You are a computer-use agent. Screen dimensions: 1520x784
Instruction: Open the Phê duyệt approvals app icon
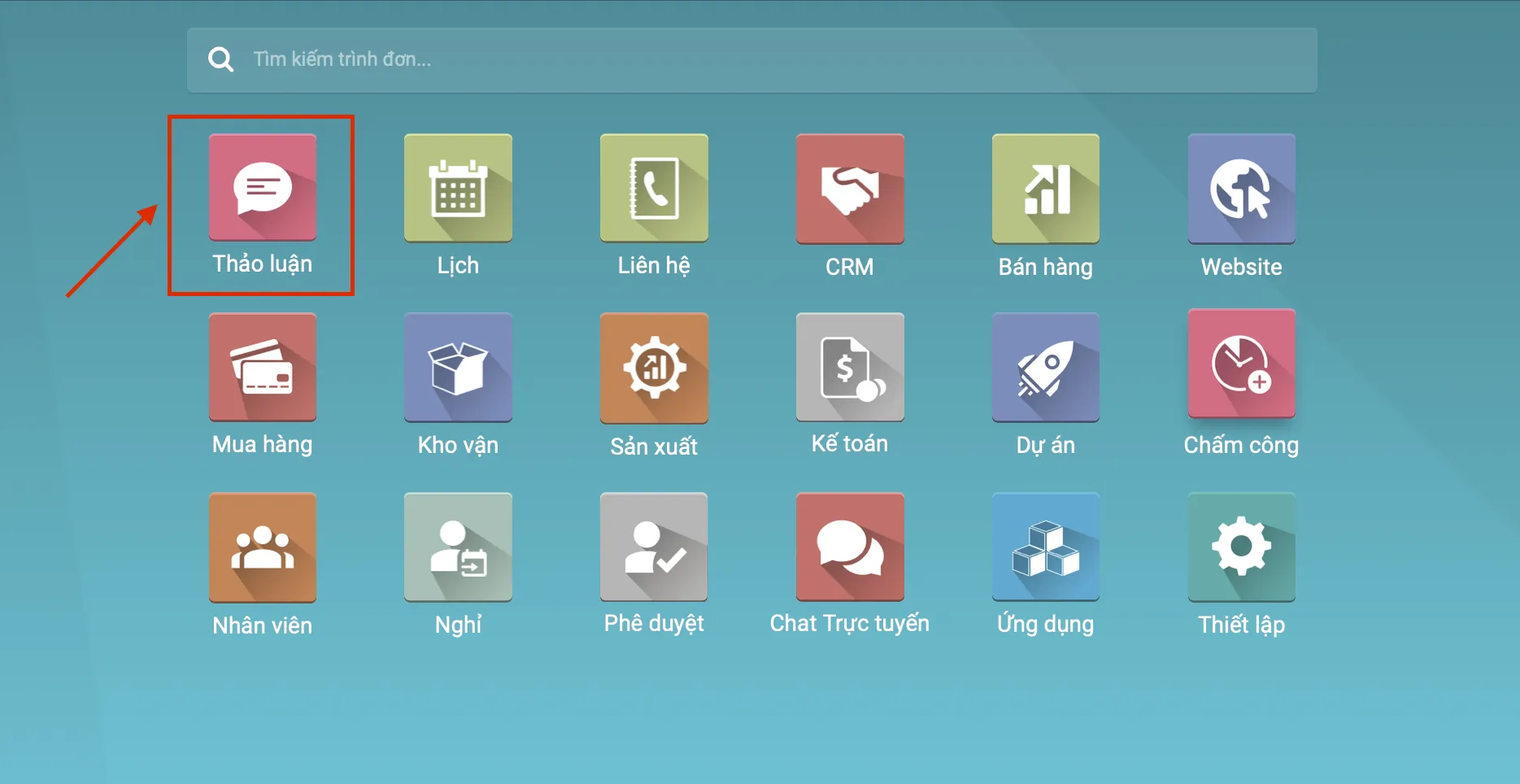[x=654, y=547]
